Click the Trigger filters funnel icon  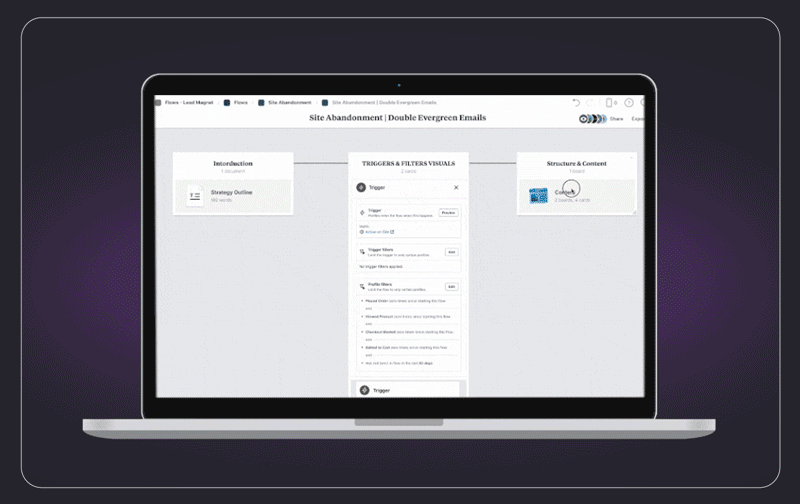[x=362, y=250]
